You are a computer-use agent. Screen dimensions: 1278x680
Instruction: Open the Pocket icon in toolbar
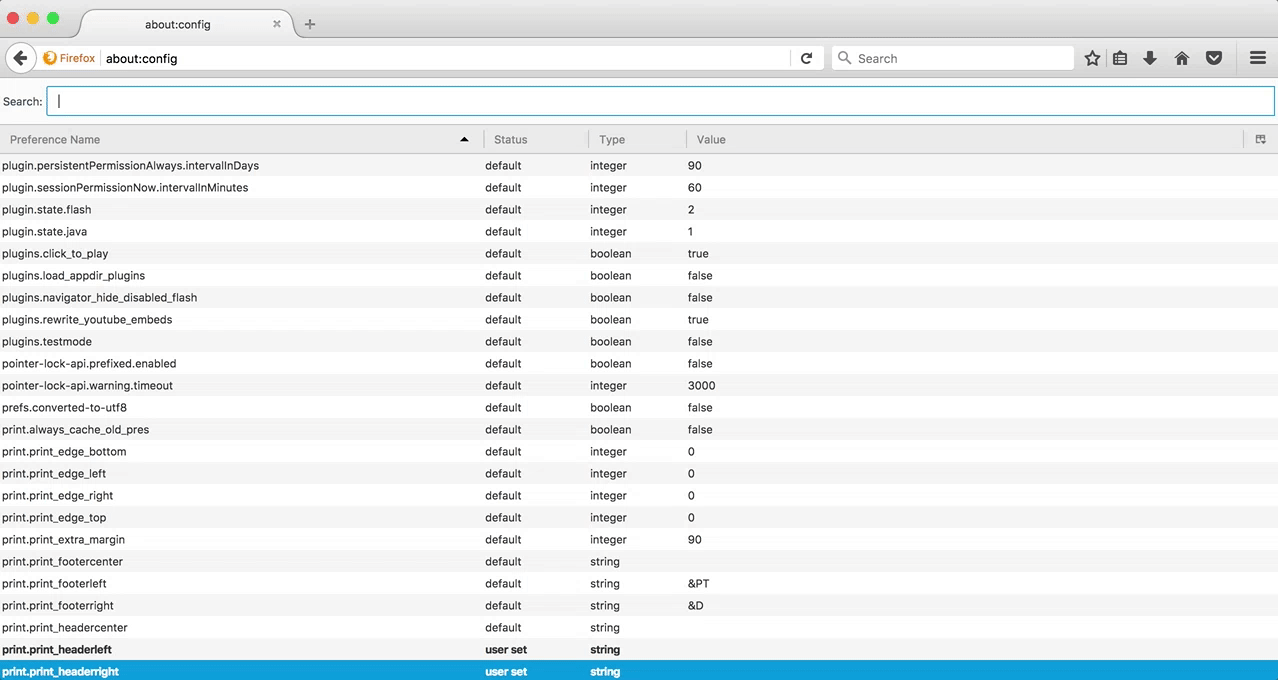[1214, 59]
